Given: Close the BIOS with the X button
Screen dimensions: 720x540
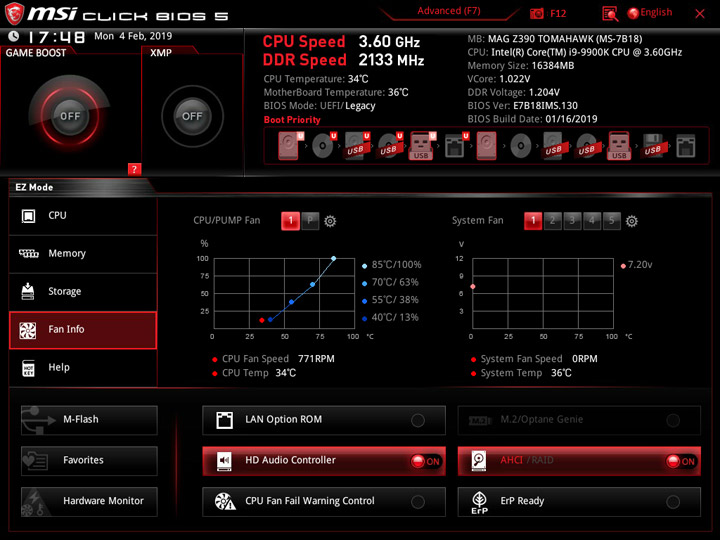Looking at the screenshot, I should [x=700, y=14].
